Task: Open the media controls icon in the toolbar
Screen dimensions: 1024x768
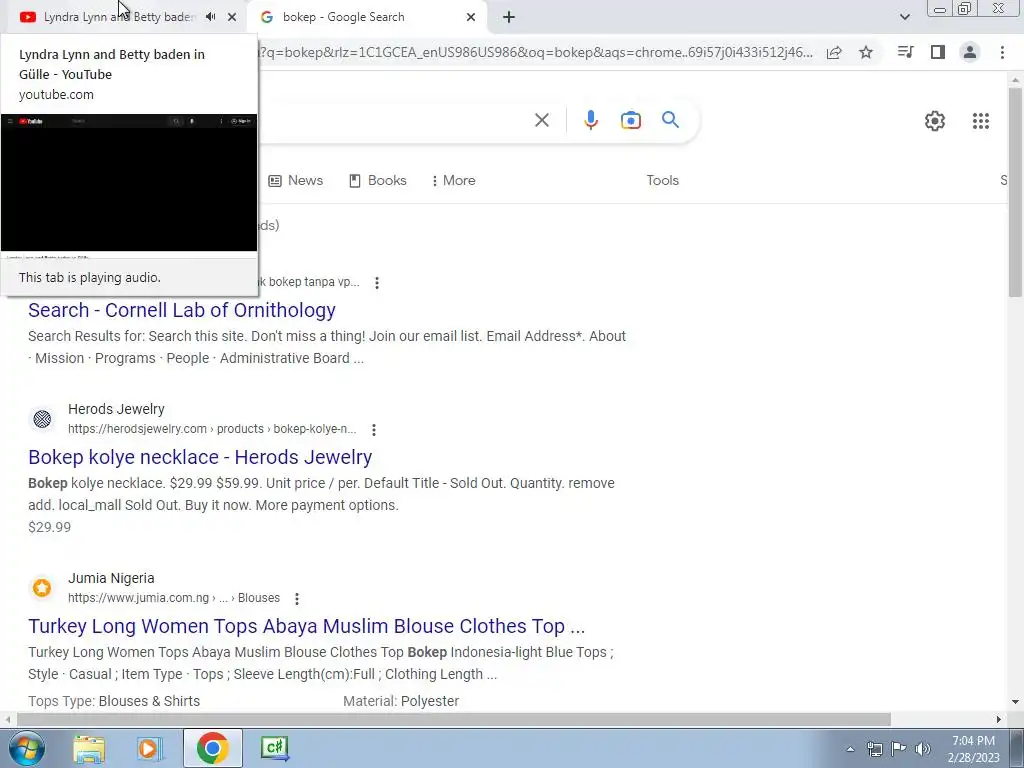Action: [905, 52]
